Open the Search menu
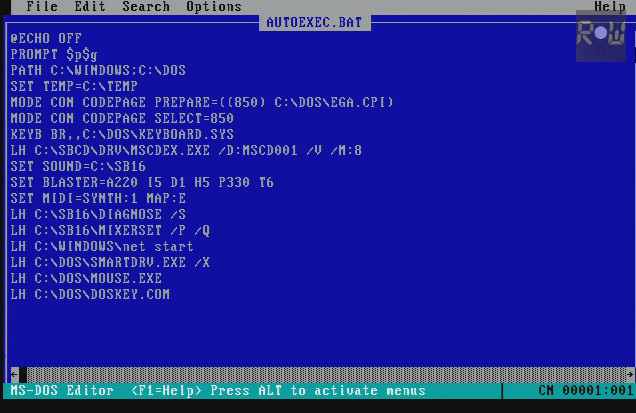The width and height of the screenshot is (636, 413). click(146, 6)
